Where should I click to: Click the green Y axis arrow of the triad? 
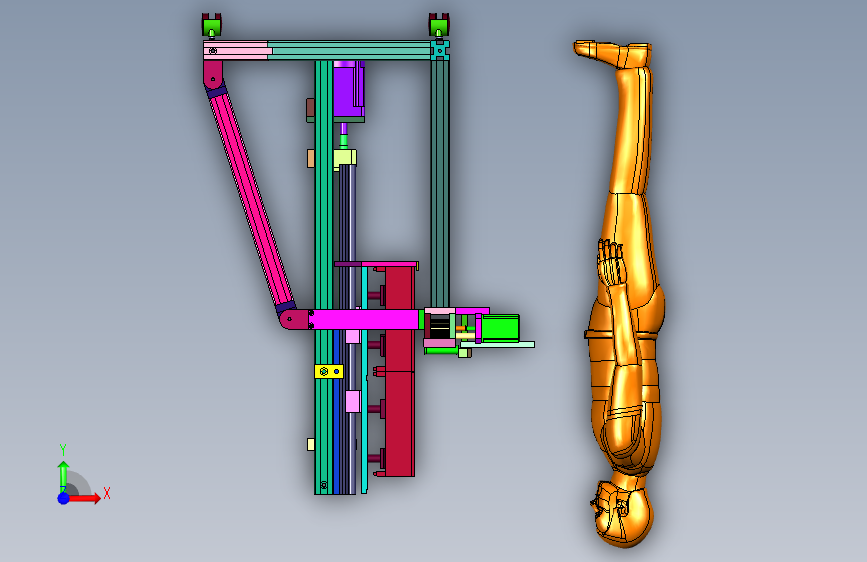click(63, 477)
